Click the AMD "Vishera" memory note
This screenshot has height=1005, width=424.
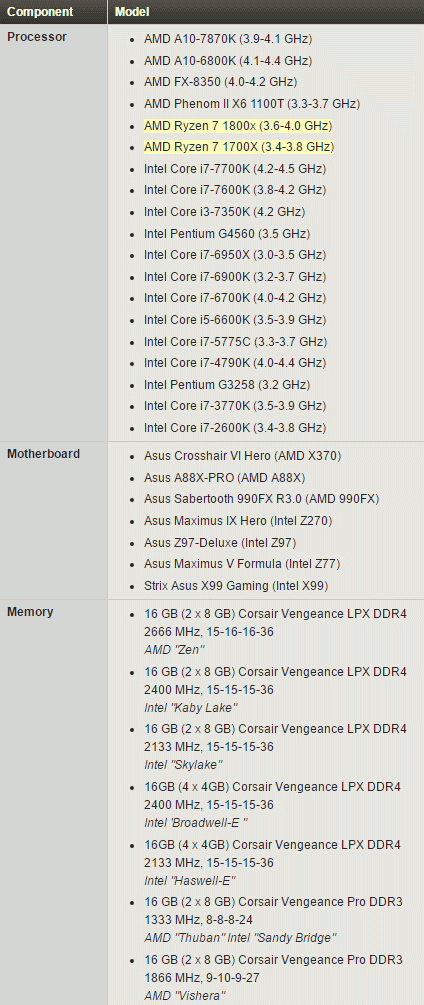[x=184, y=994]
